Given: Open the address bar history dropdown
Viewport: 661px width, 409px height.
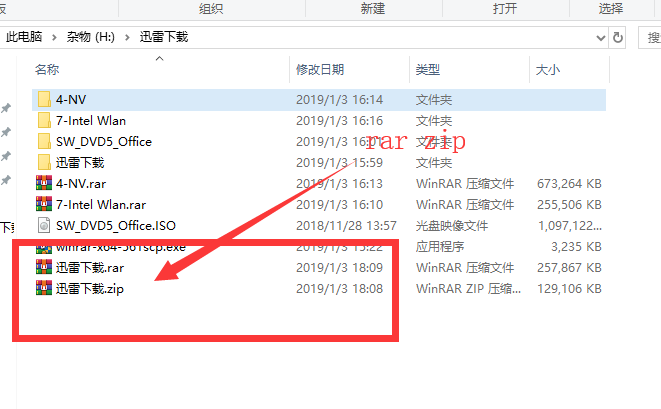Looking at the screenshot, I should (601, 38).
